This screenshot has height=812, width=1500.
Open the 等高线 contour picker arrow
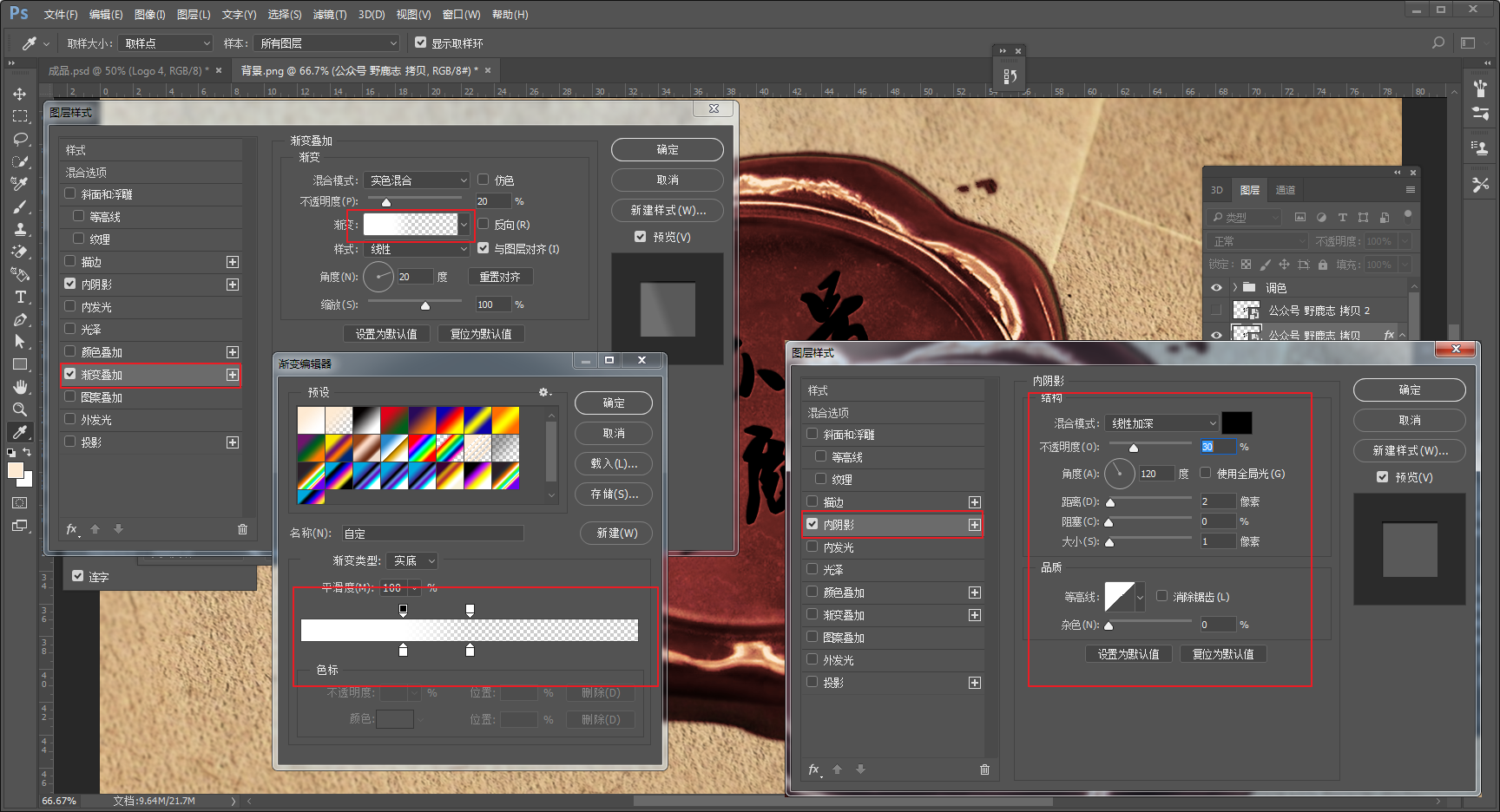[1140, 597]
